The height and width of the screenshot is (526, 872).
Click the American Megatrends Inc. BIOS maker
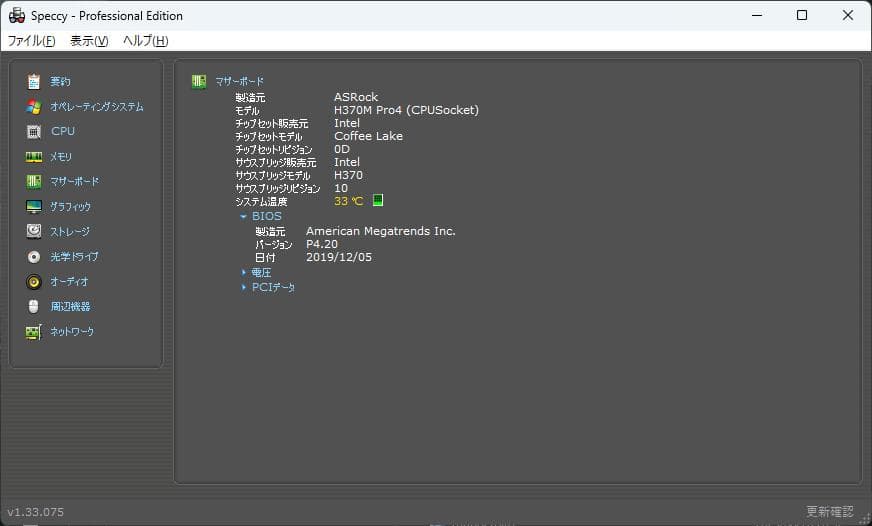click(x=381, y=231)
